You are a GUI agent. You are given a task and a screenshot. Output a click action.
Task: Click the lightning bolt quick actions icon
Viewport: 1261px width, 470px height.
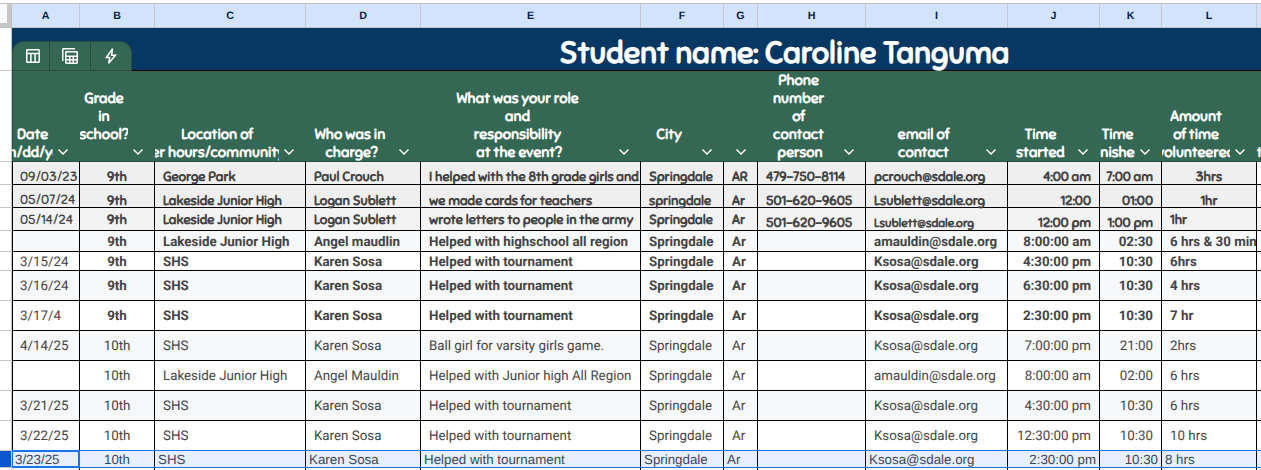tap(111, 56)
